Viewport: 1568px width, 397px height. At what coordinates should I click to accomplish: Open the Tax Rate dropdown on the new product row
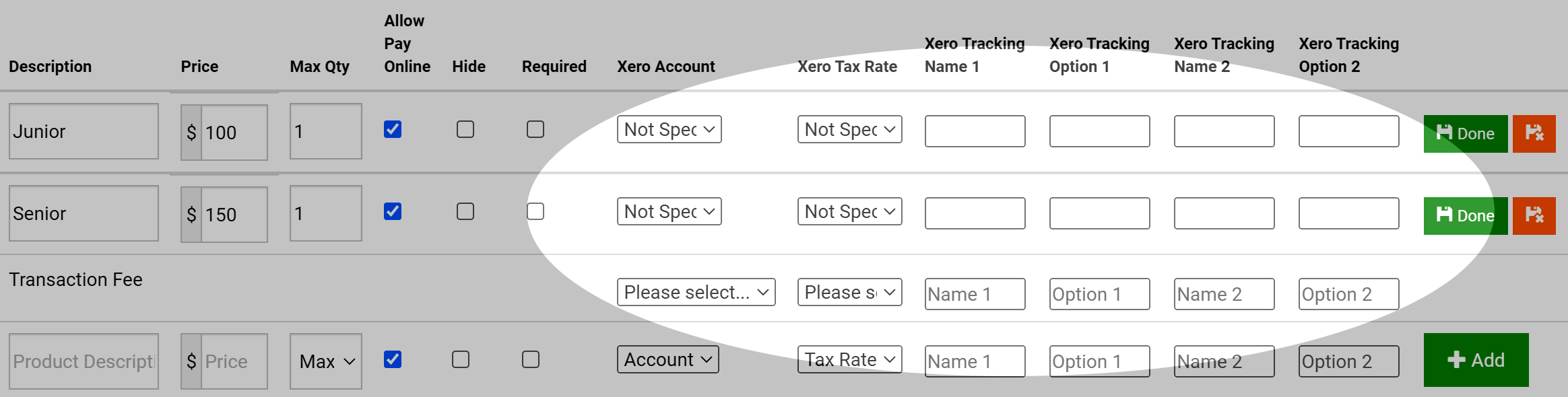click(x=849, y=359)
